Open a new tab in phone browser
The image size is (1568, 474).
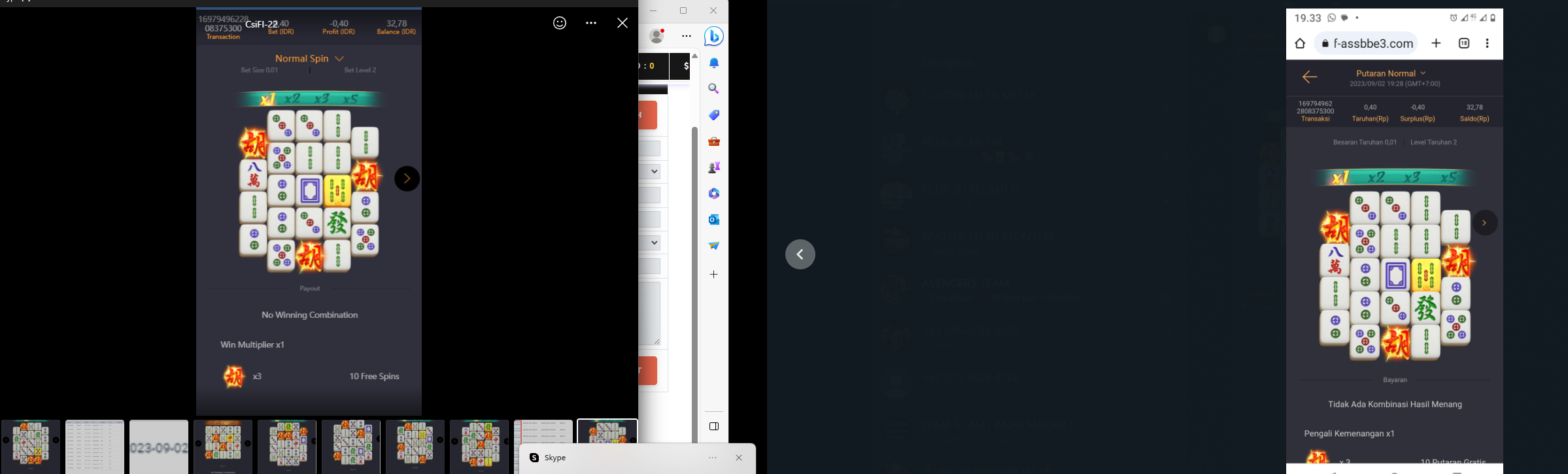pos(1436,43)
